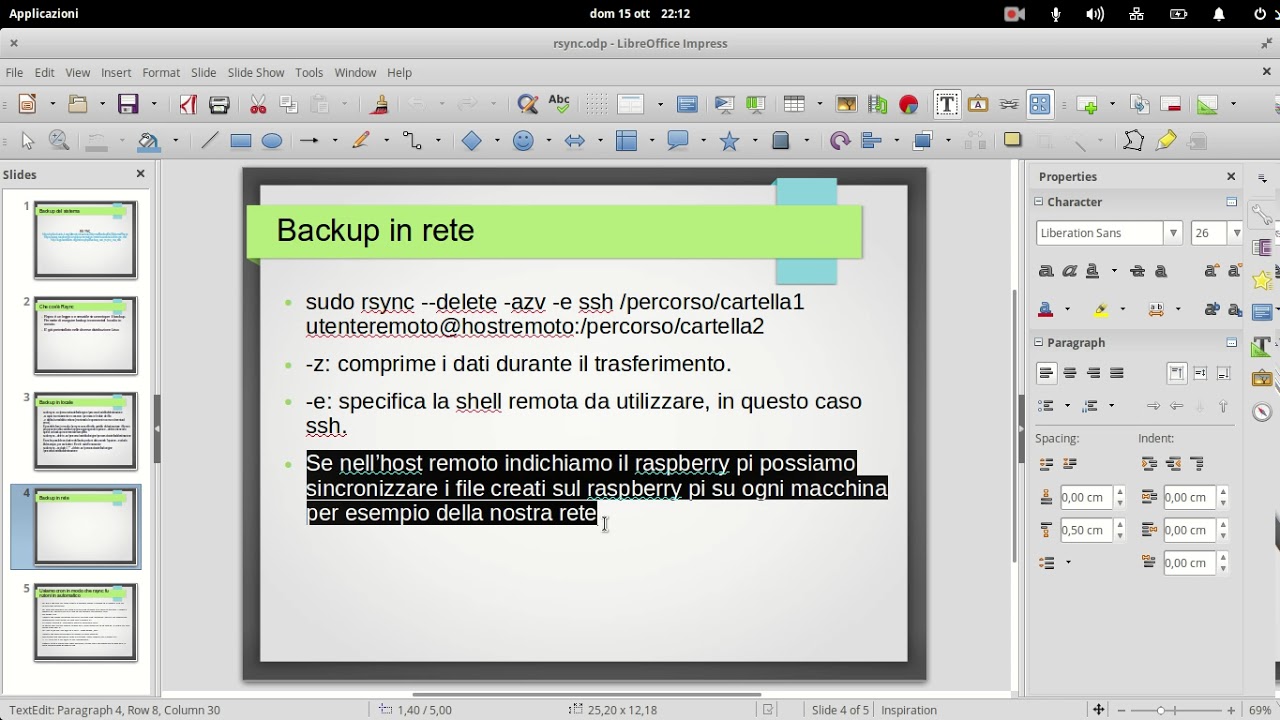Screen dimensions: 1280x720
Task: Toggle display grid icon in toolbar
Action: pos(596,104)
